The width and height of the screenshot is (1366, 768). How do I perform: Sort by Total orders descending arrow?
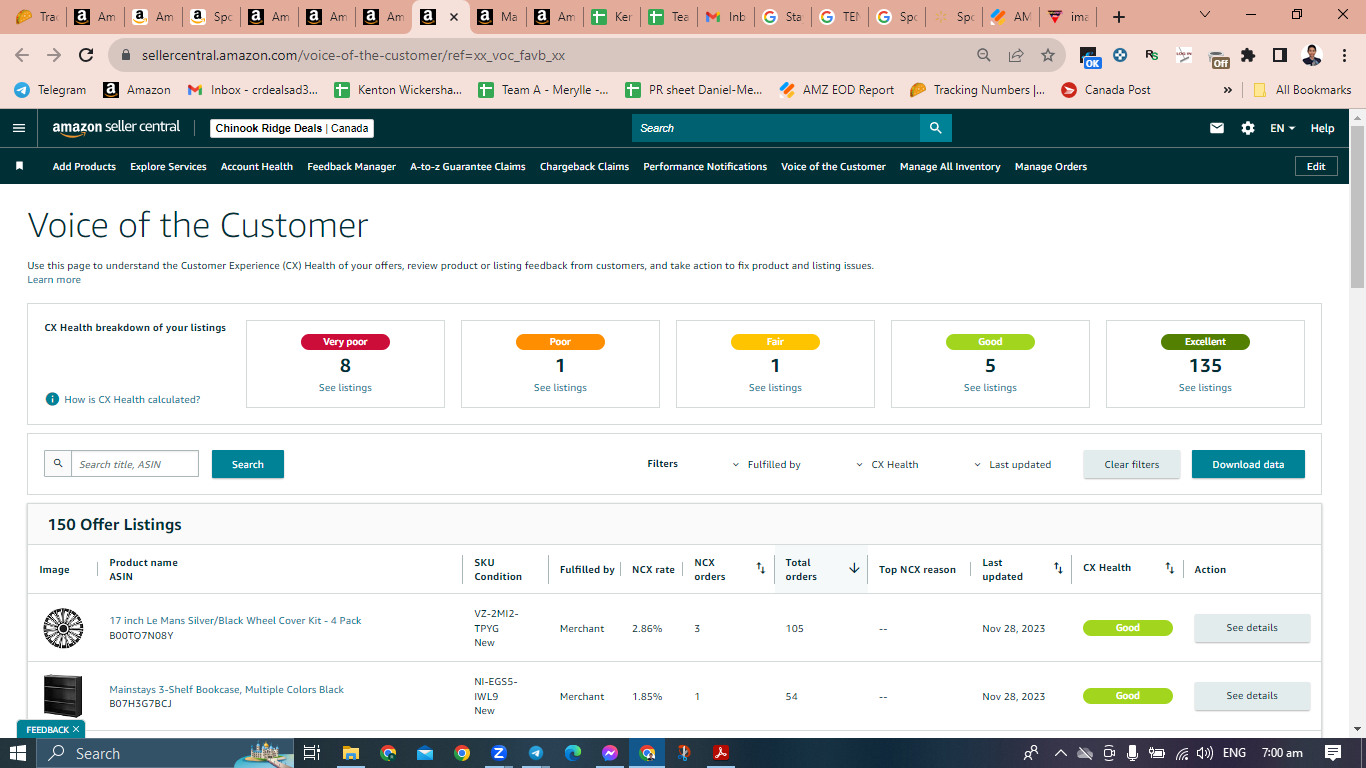[854, 568]
